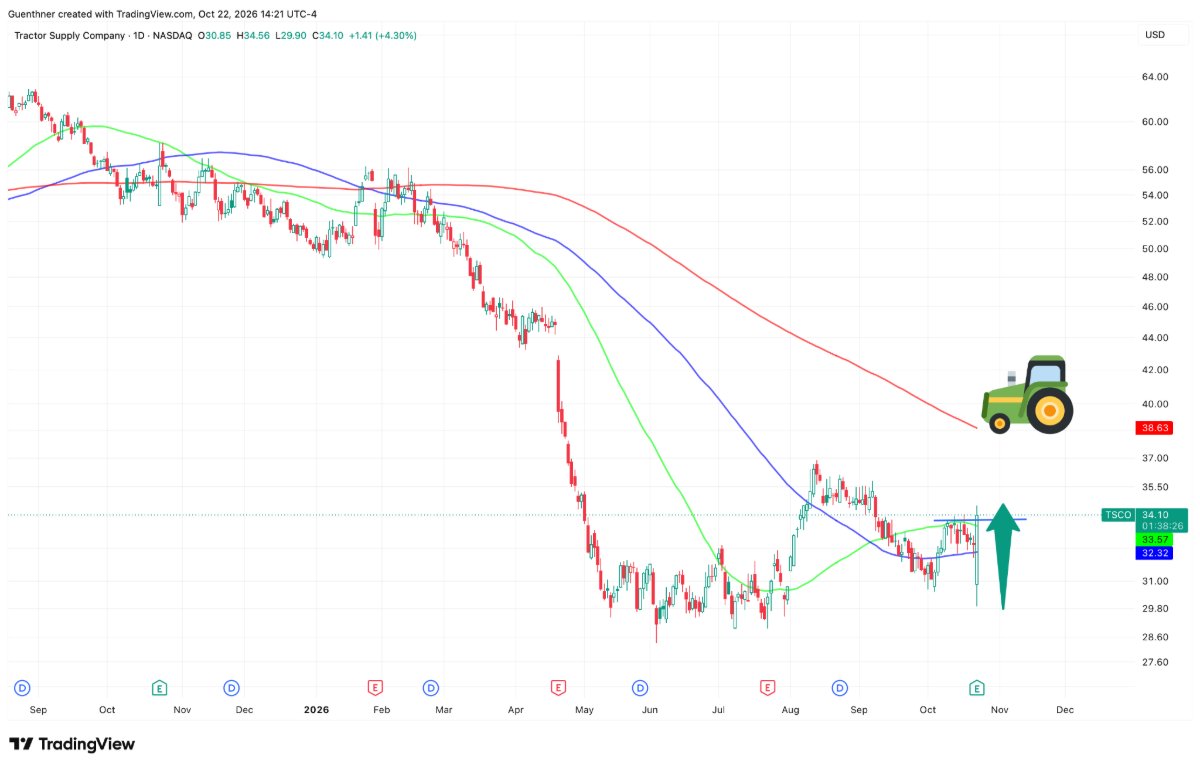The height and width of the screenshot is (768, 1200).
Task: Click the TSCO symbol tag on price axis
Action: point(1117,515)
